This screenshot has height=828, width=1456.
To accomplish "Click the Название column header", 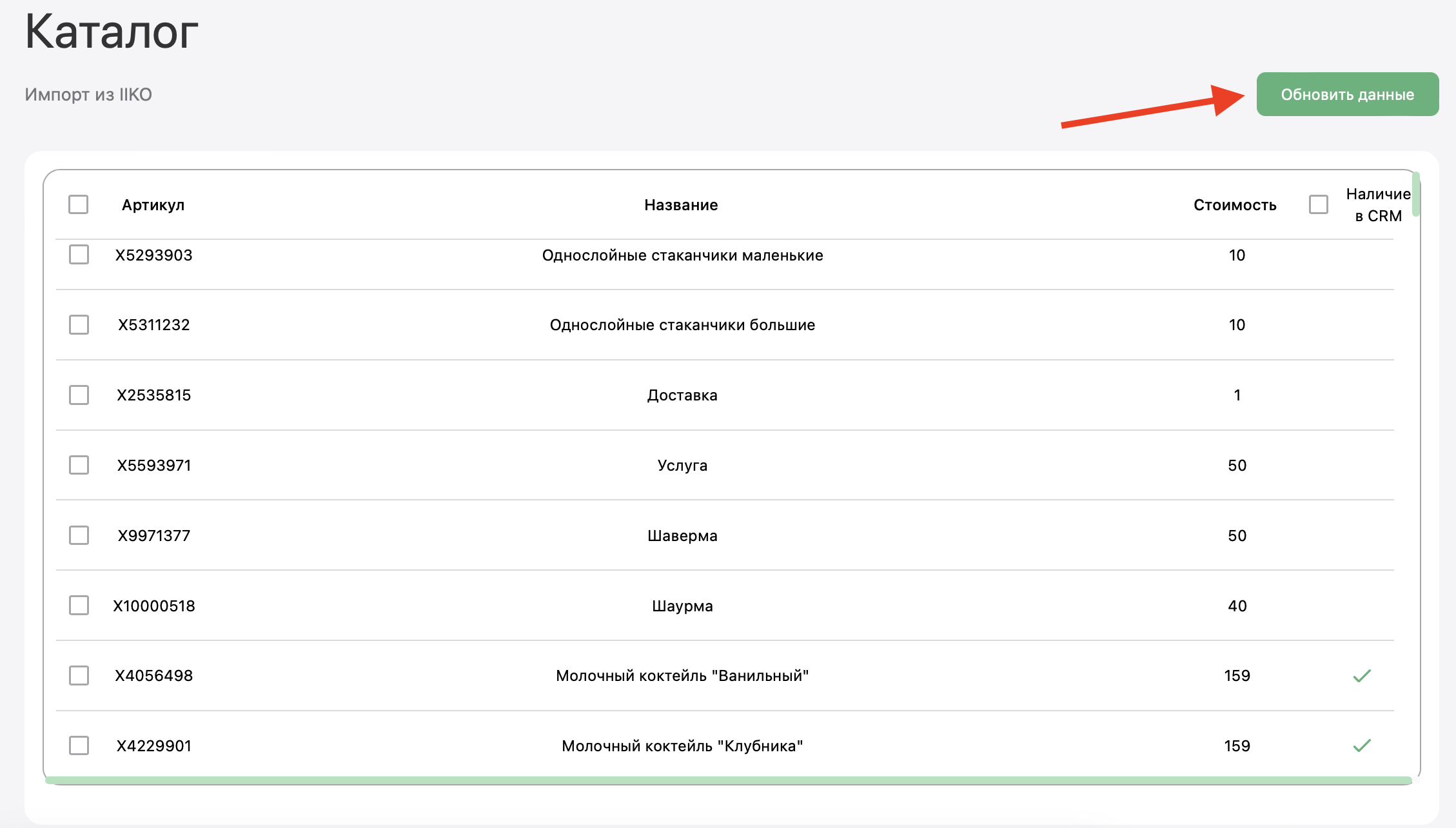I will point(681,205).
